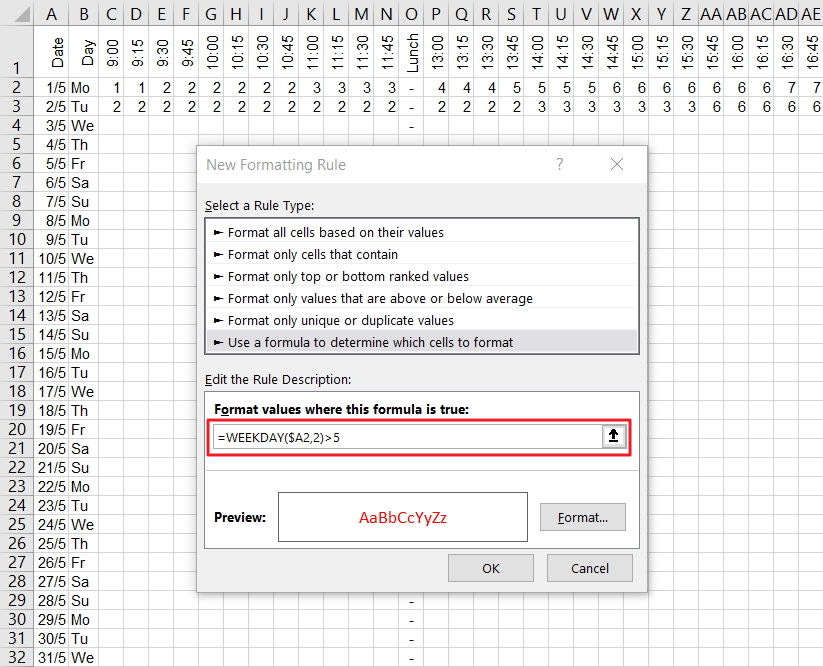
Task: Select column B header
Action: pos(83,14)
